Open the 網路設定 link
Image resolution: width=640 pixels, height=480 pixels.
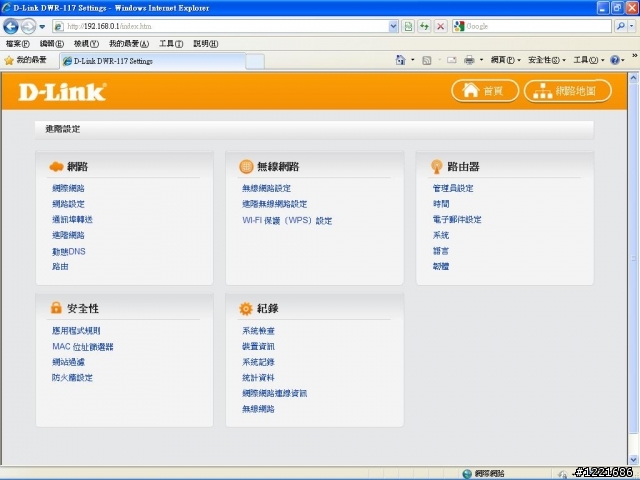(x=68, y=204)
